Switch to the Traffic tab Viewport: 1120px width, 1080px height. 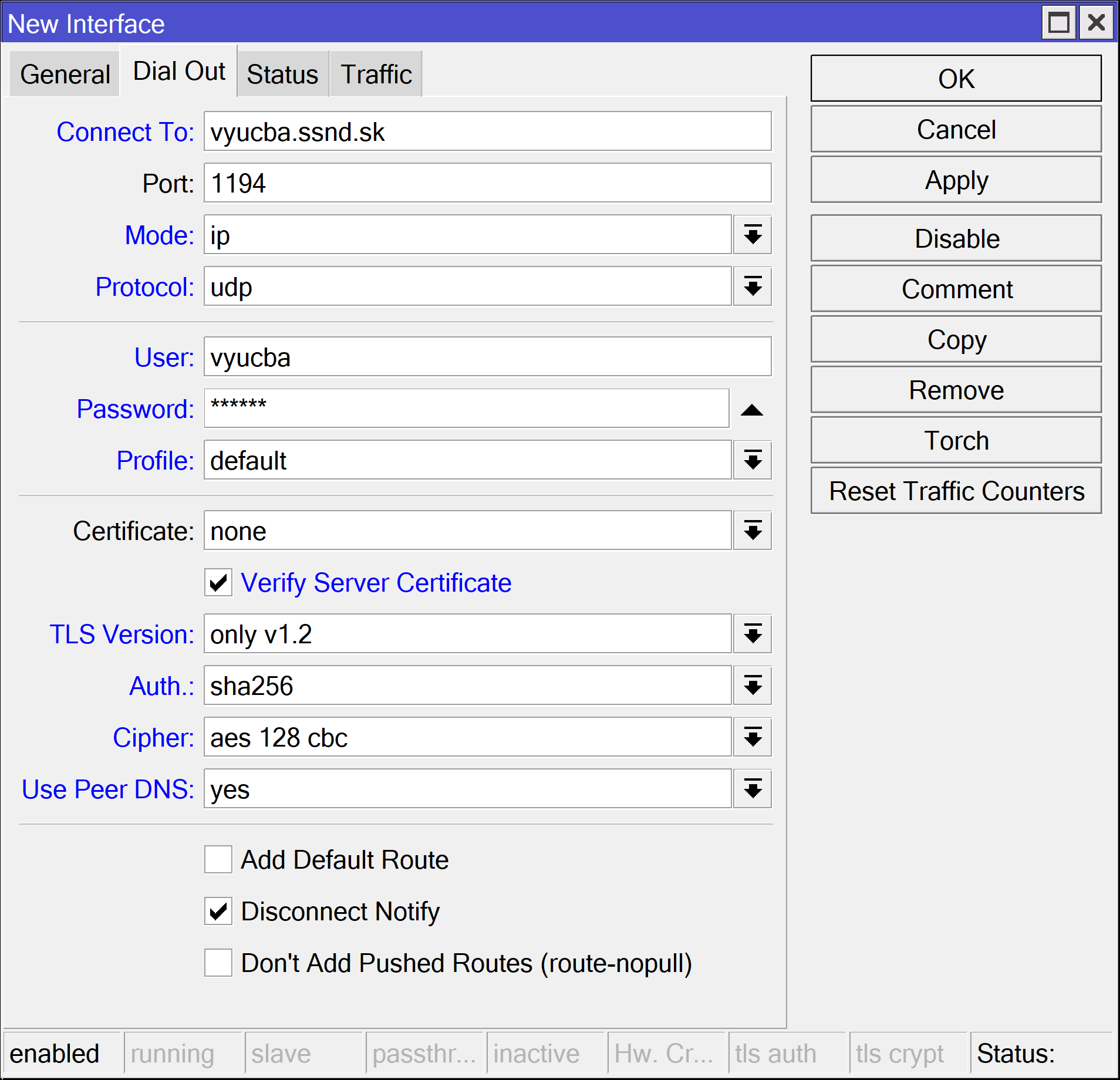coord(376,73)
